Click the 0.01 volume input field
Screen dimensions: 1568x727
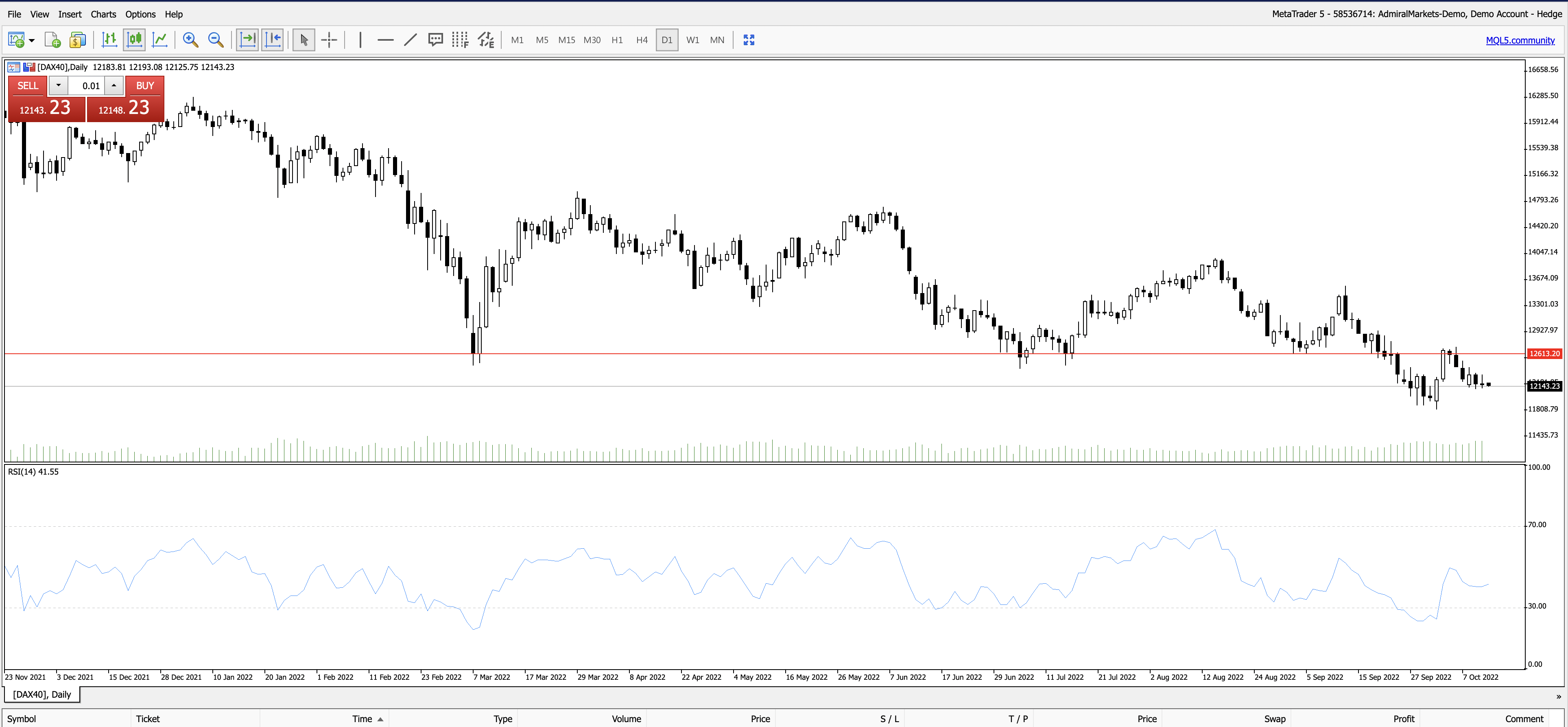[x=86, y=86]
